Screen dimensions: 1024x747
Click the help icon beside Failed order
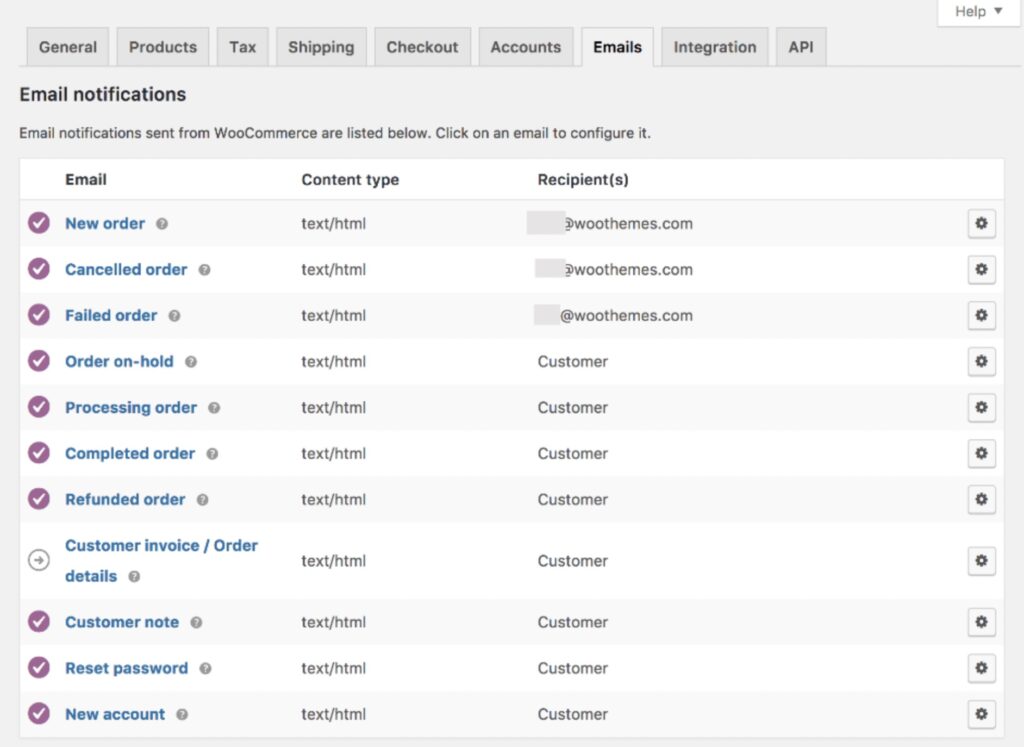(x=174, y=316)
